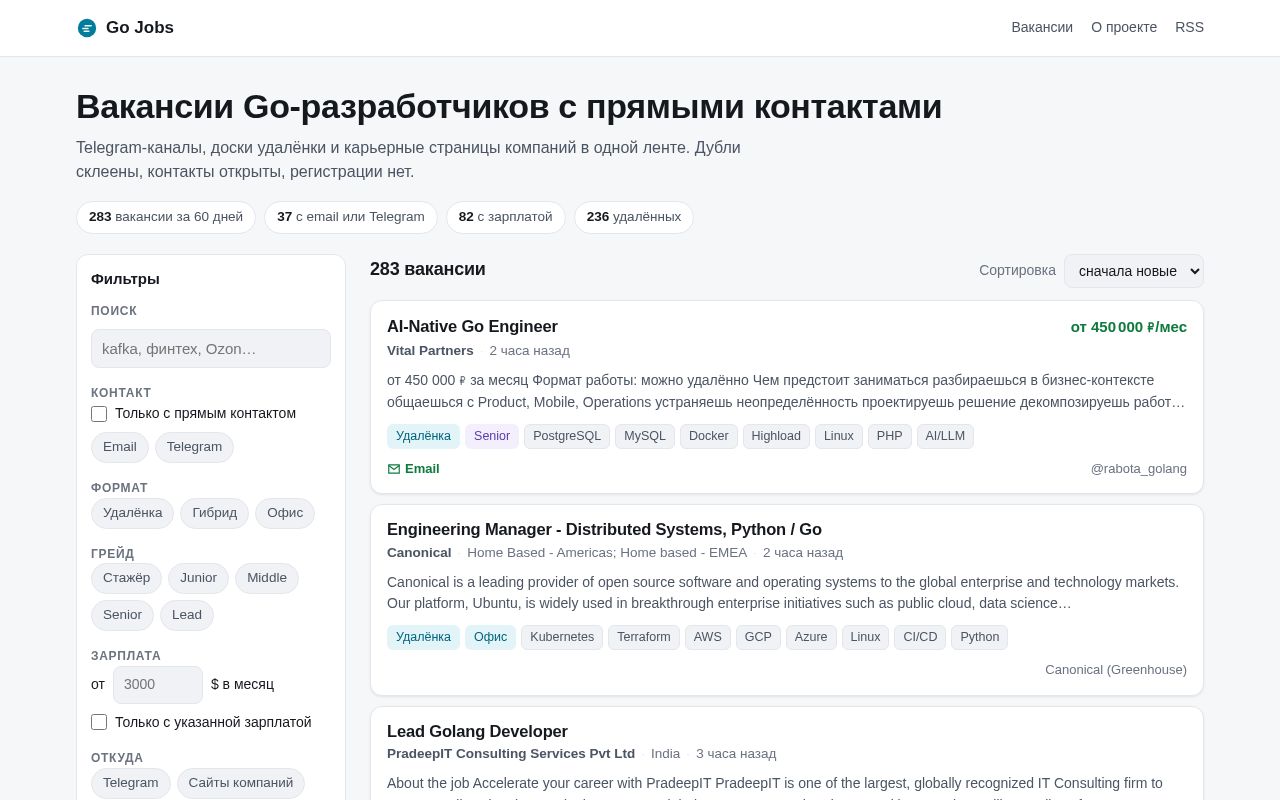Click the Go Jobs logo icon
Image resolution: width=1280 pixels, height=800 pixels.
pyautogui.click(x=87, y=28)
